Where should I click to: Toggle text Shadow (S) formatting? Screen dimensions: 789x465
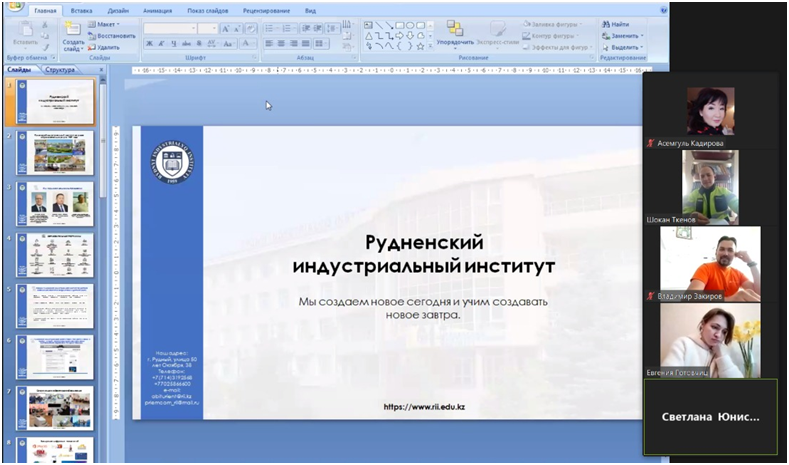[199, 44]
